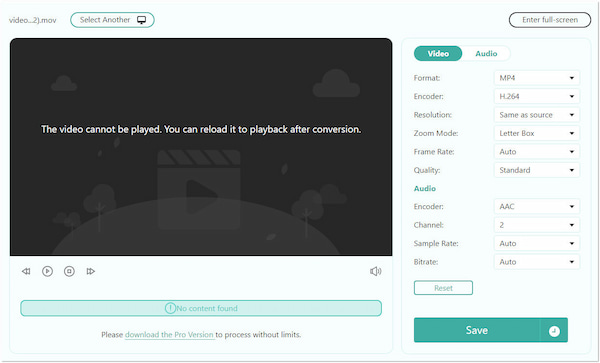Click the play button icon
The height and width of the screenshot is (363, 600).
coord(47,271)
